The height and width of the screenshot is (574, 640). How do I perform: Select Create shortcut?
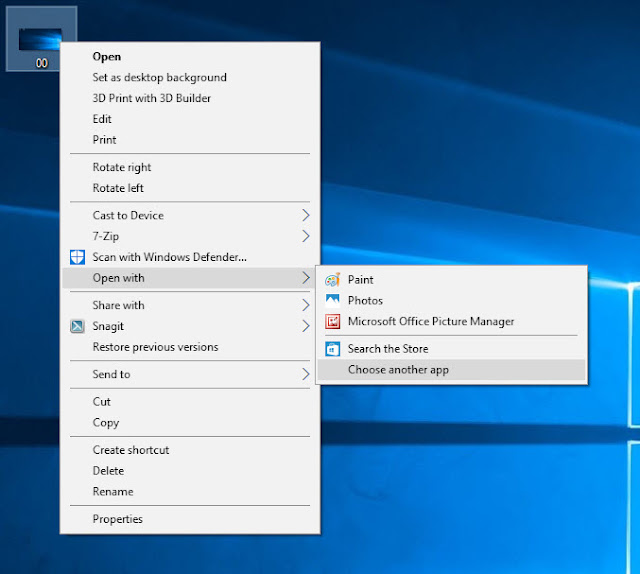coord(190,449)
